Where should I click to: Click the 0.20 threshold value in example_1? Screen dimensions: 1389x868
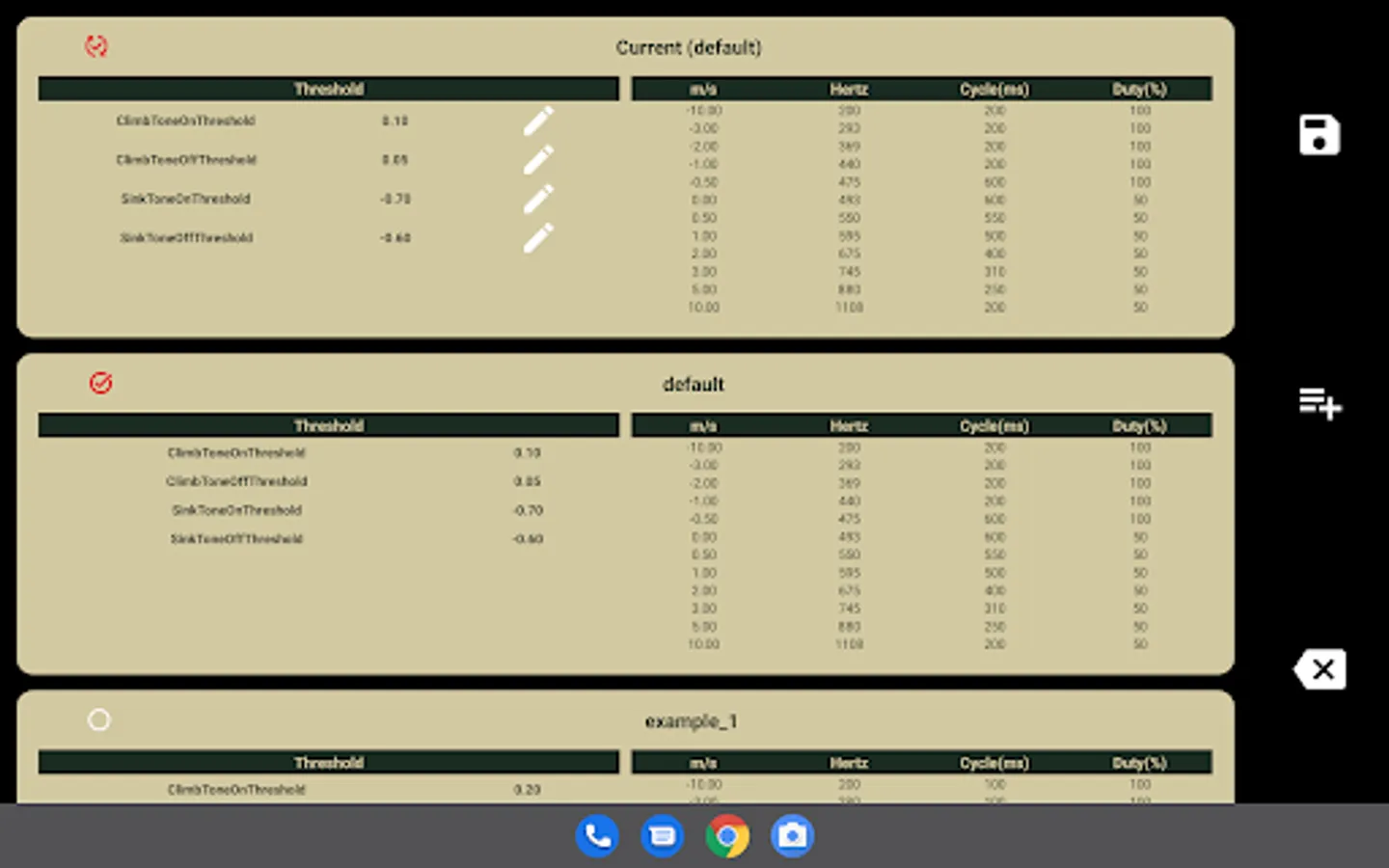click(527, 790)
